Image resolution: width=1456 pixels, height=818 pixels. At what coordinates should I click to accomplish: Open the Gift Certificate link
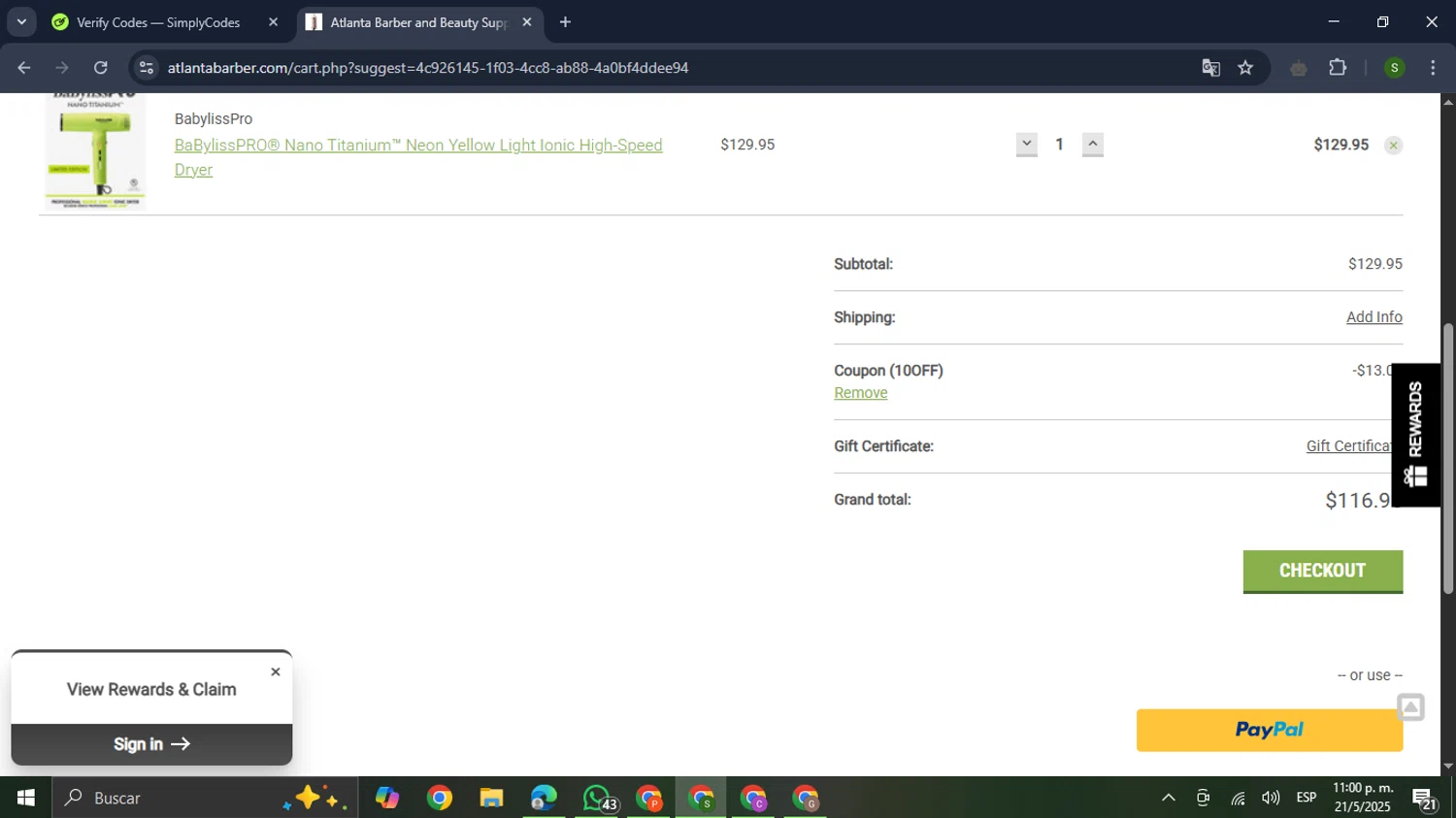pos(1349,446)
